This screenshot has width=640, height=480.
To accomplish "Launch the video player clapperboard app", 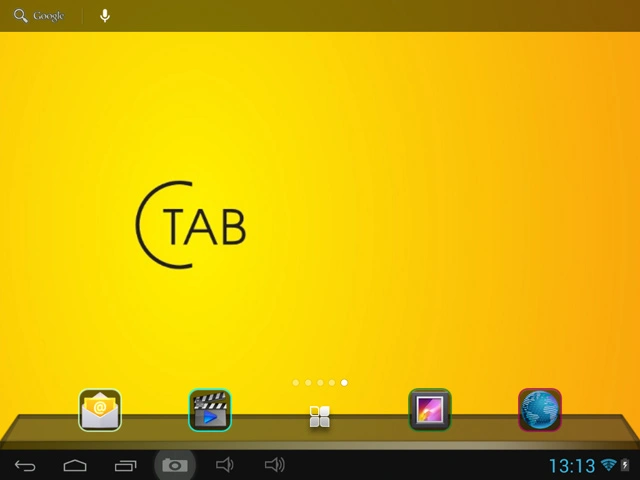I will coord(210,410).
